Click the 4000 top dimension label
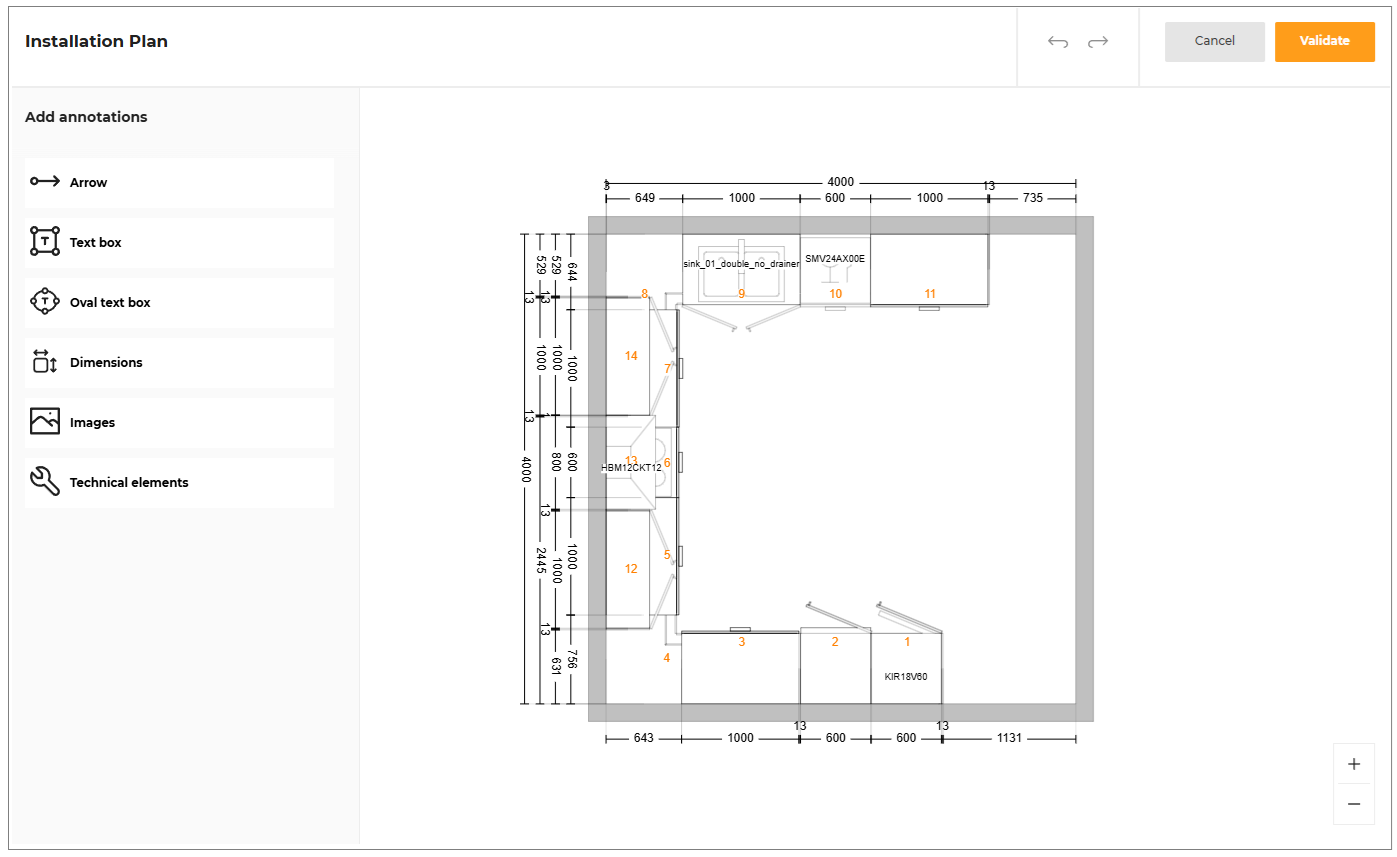The width and height of the screenshot is (1397, 857). coord(841,182)
